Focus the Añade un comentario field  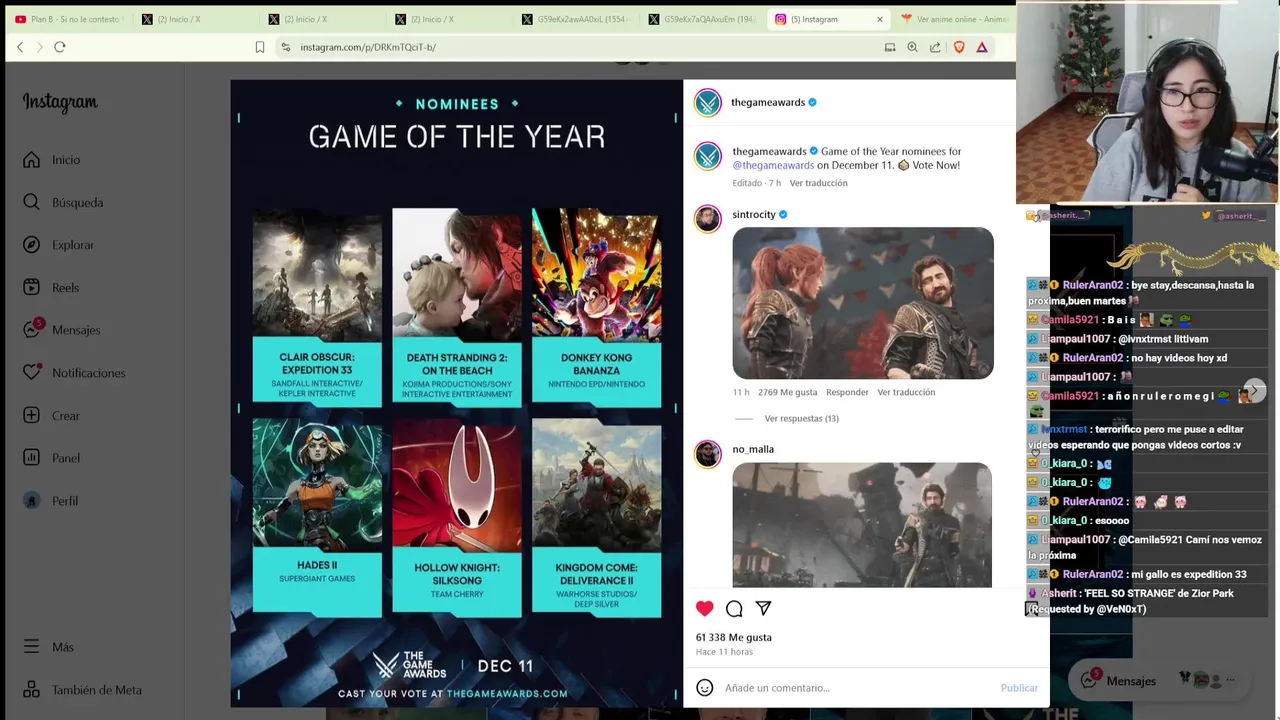(x=858, y=688)
